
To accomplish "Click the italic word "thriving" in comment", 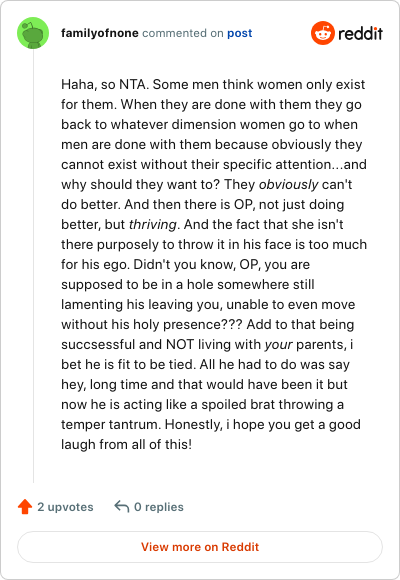I will [x=152, y=224].
